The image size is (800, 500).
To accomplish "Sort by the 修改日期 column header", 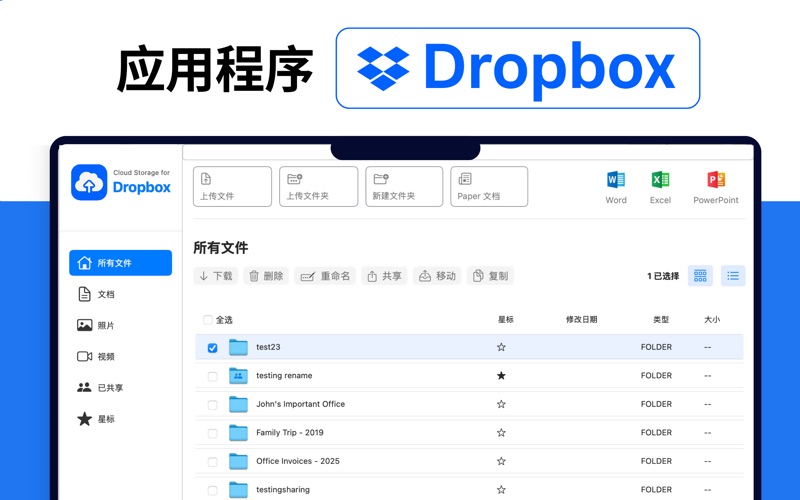I will (582, 319).
